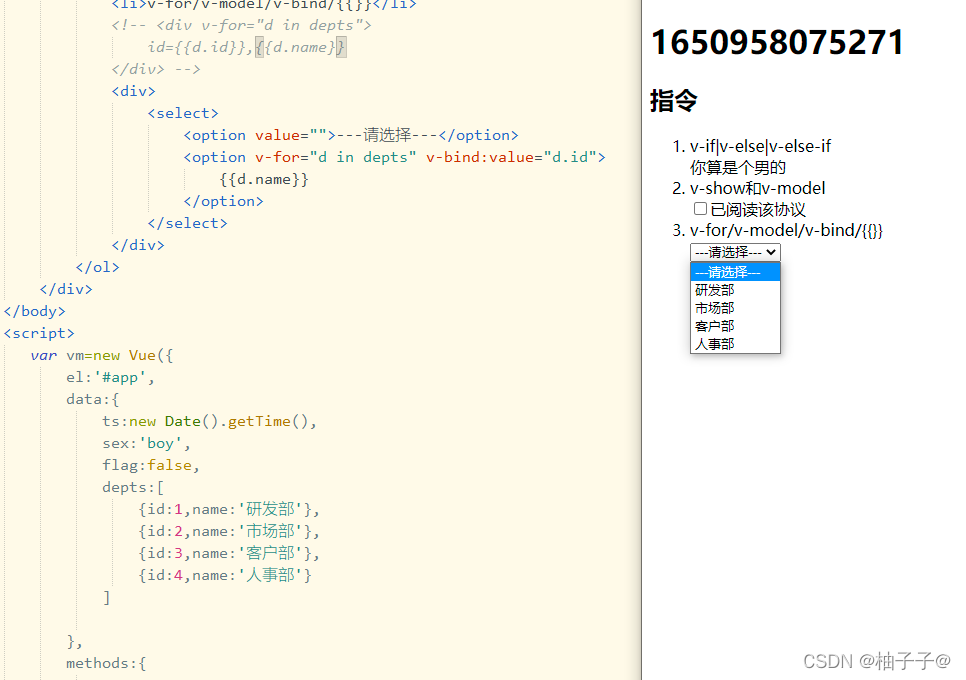Click the {id:1,name:'研发部'} code line
This screenshot has height=680, width=966.
[x=229, y=509]
